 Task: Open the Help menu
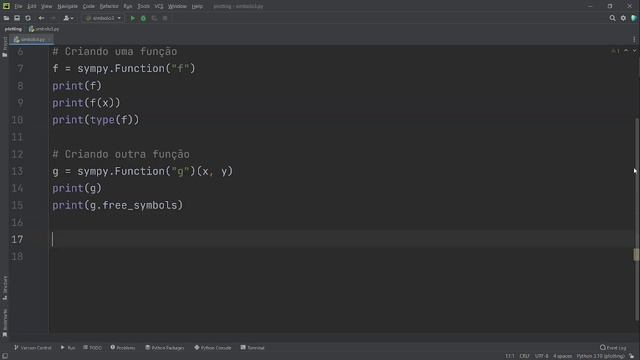tap(197, 6)
